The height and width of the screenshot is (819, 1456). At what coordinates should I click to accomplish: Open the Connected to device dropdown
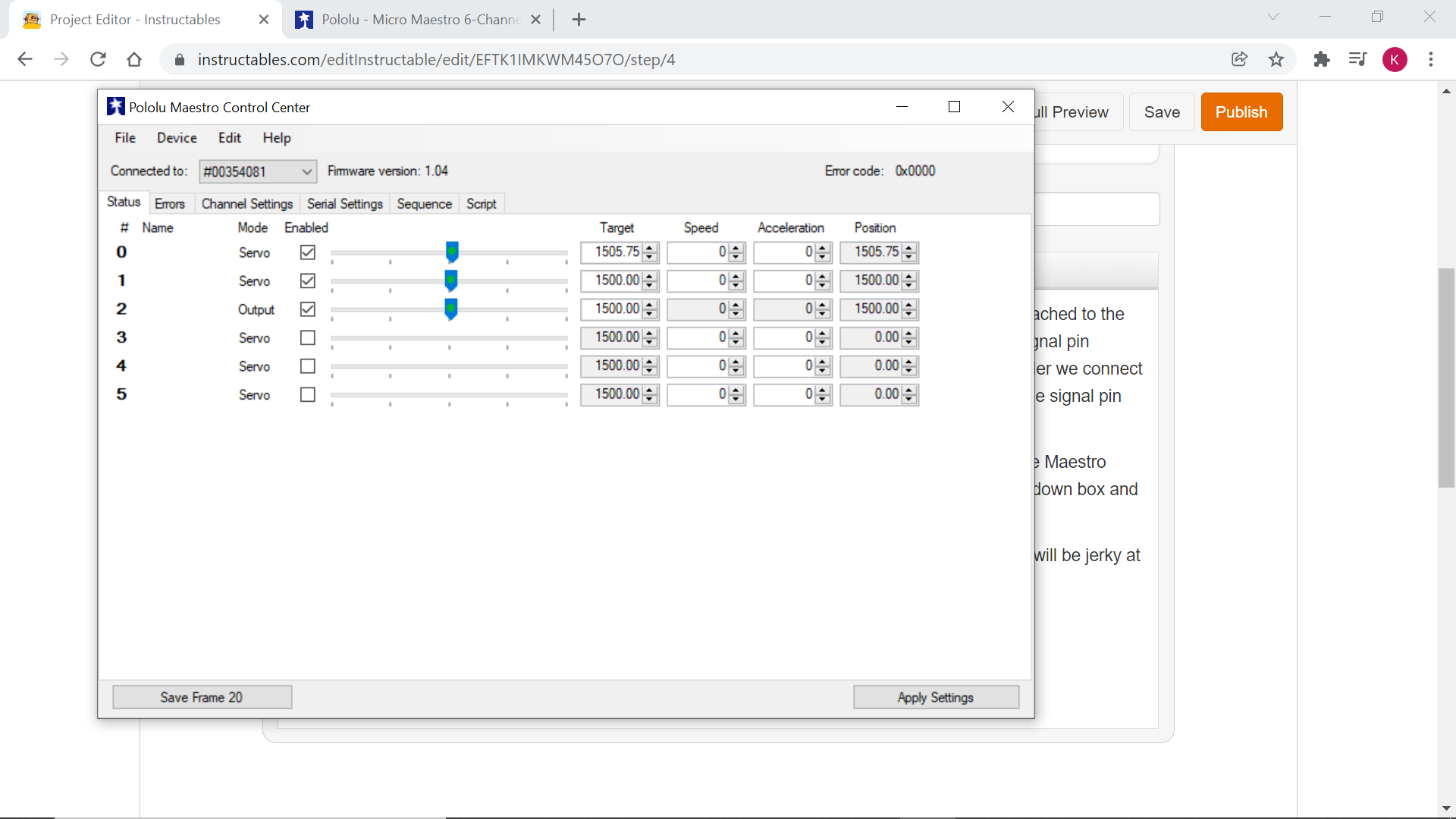point(257,171)
